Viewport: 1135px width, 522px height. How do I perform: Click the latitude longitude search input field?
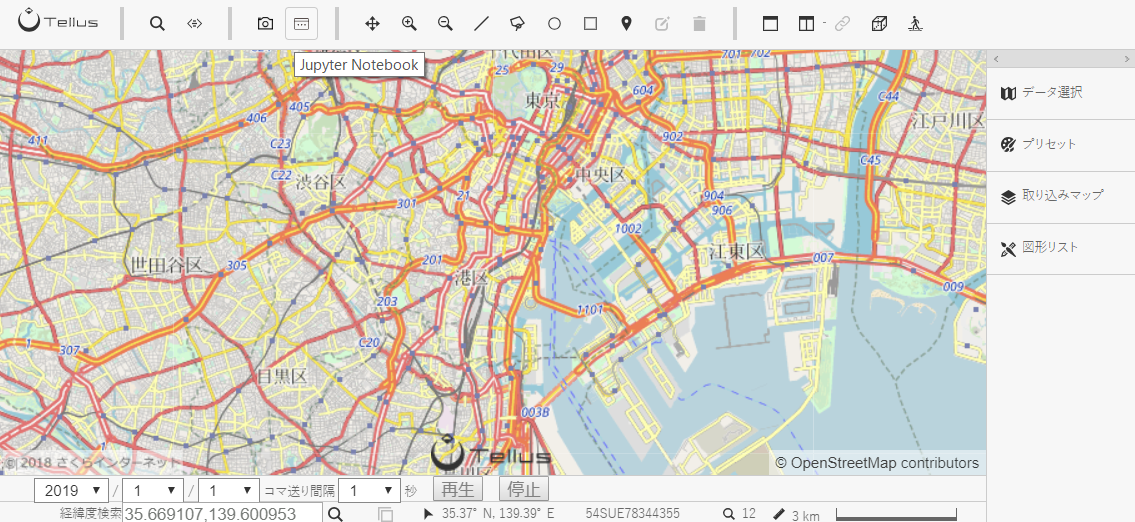(222, 513)
